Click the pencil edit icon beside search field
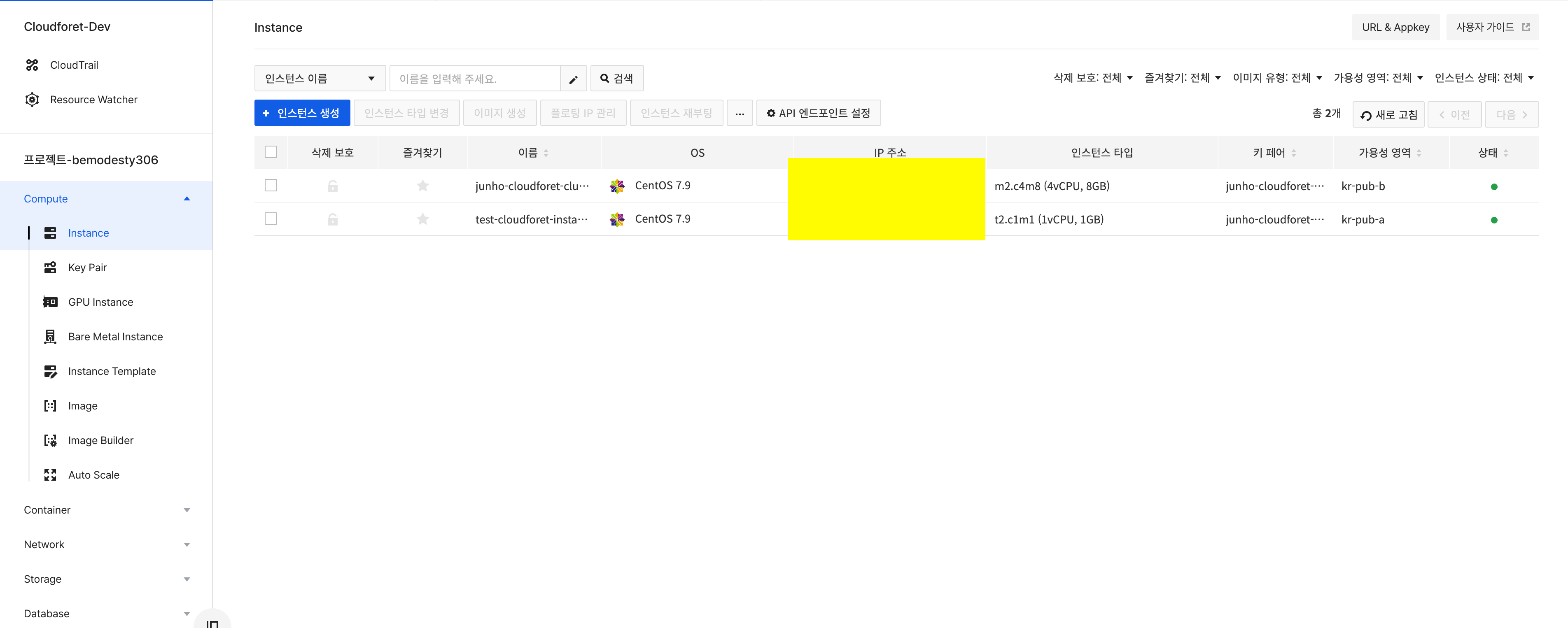The width and height of the screenshot is (1568, 628). 574,79
